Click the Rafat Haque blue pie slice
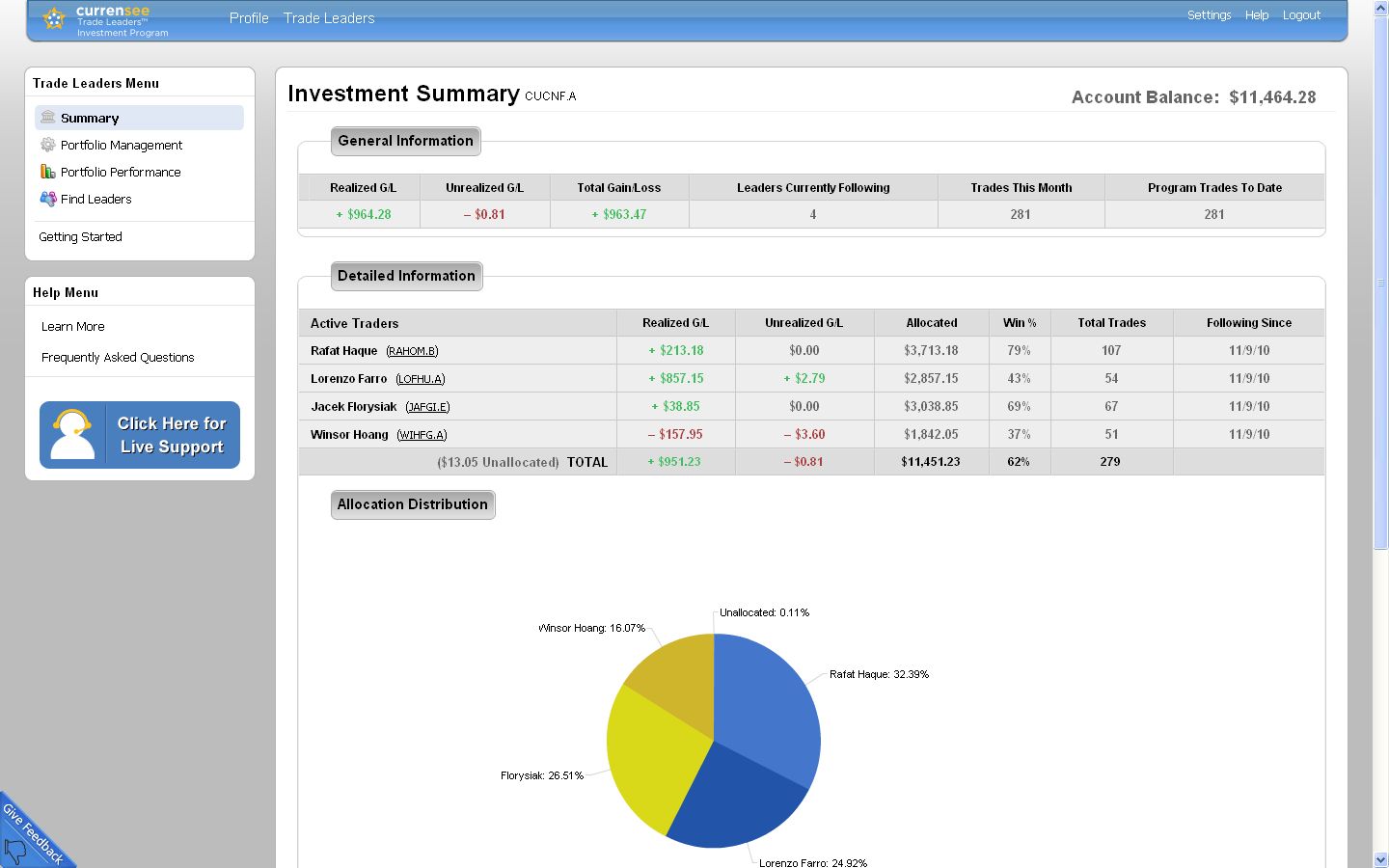 point(767,709)
